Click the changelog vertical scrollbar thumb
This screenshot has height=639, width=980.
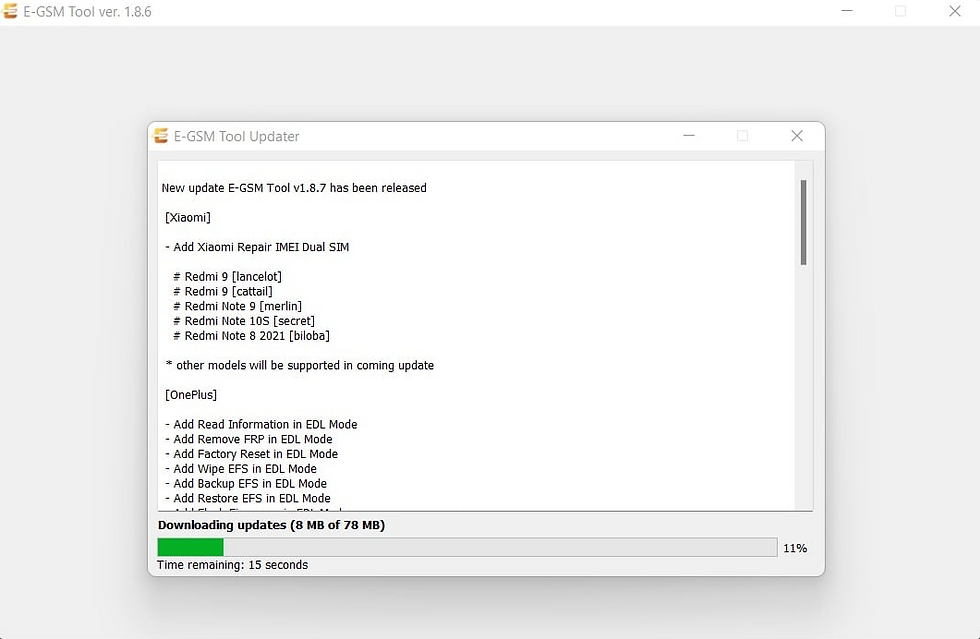tap(803, 222)
